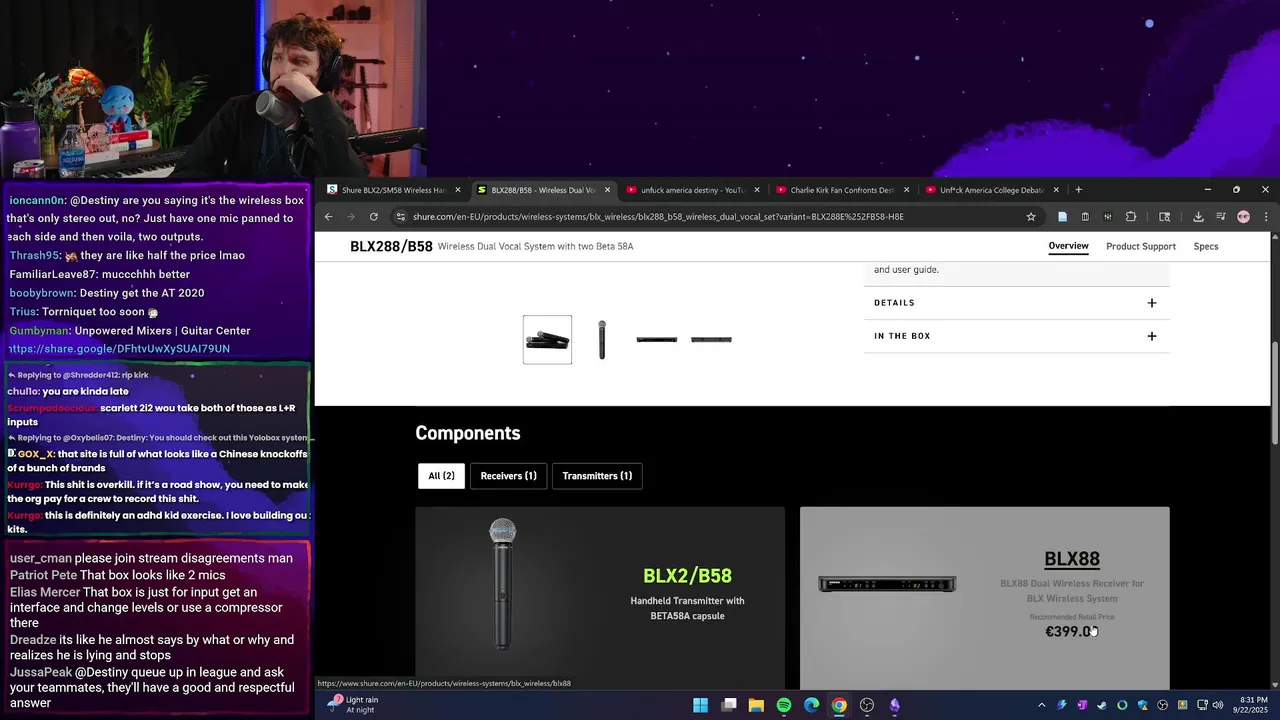The image size is (1280, 720).
Task: Open volume control in system tray
Action: pyautogui.click(x=1218, y=705)
